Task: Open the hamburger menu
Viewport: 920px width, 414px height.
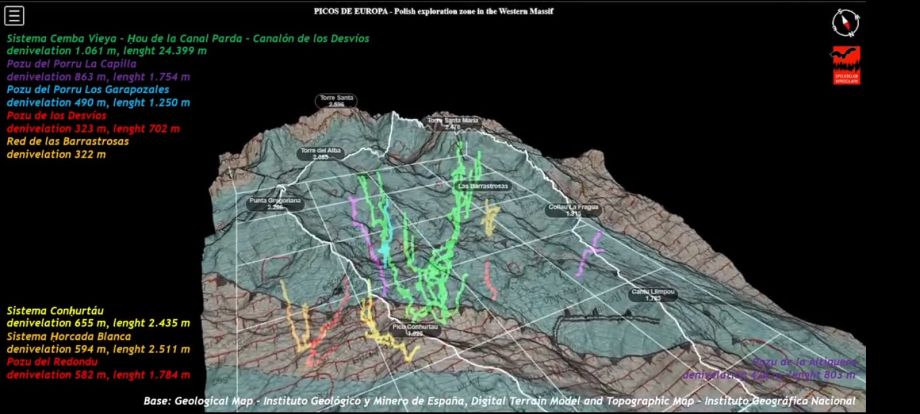Action: [15, 16]
